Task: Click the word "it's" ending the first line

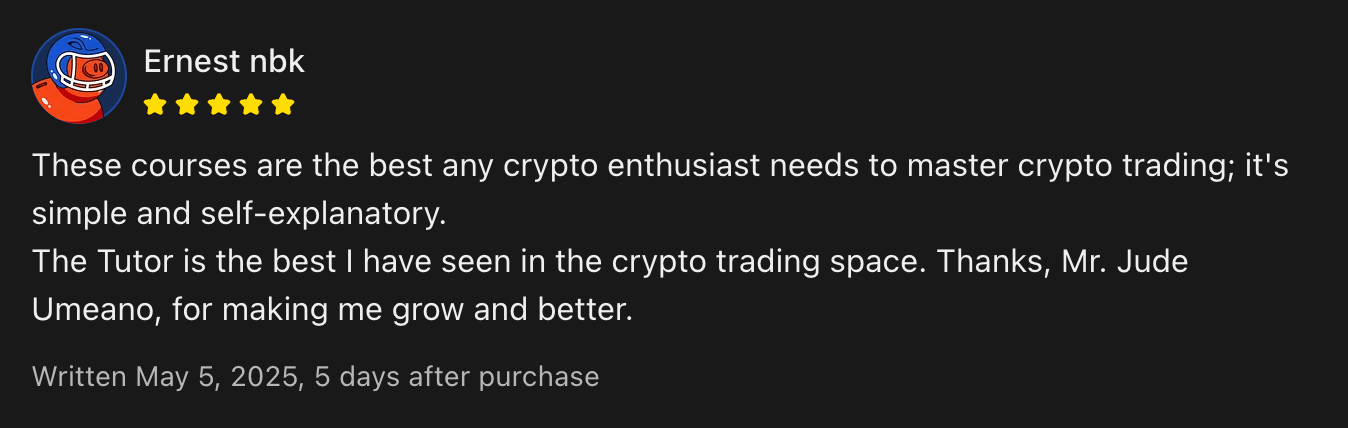Action: 1266,166
